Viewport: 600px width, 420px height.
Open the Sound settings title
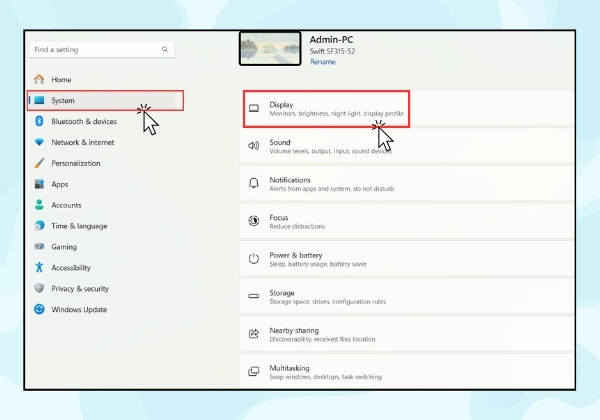pyautogui.click(x=280, y=142)
